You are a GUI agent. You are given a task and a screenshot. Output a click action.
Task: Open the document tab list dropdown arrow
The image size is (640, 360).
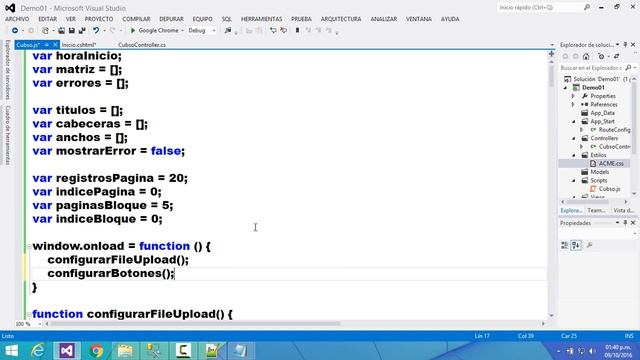552,45
